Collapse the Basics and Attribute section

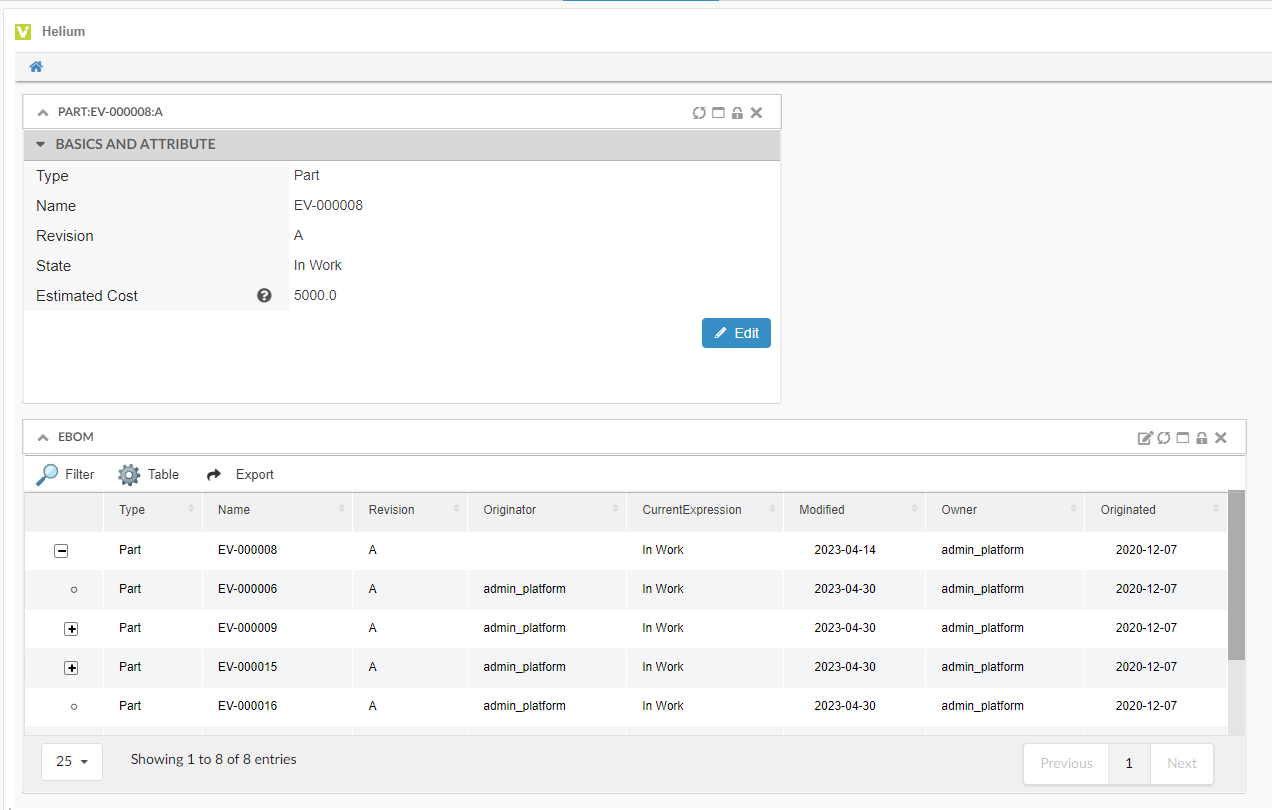[x=41, y=145]
